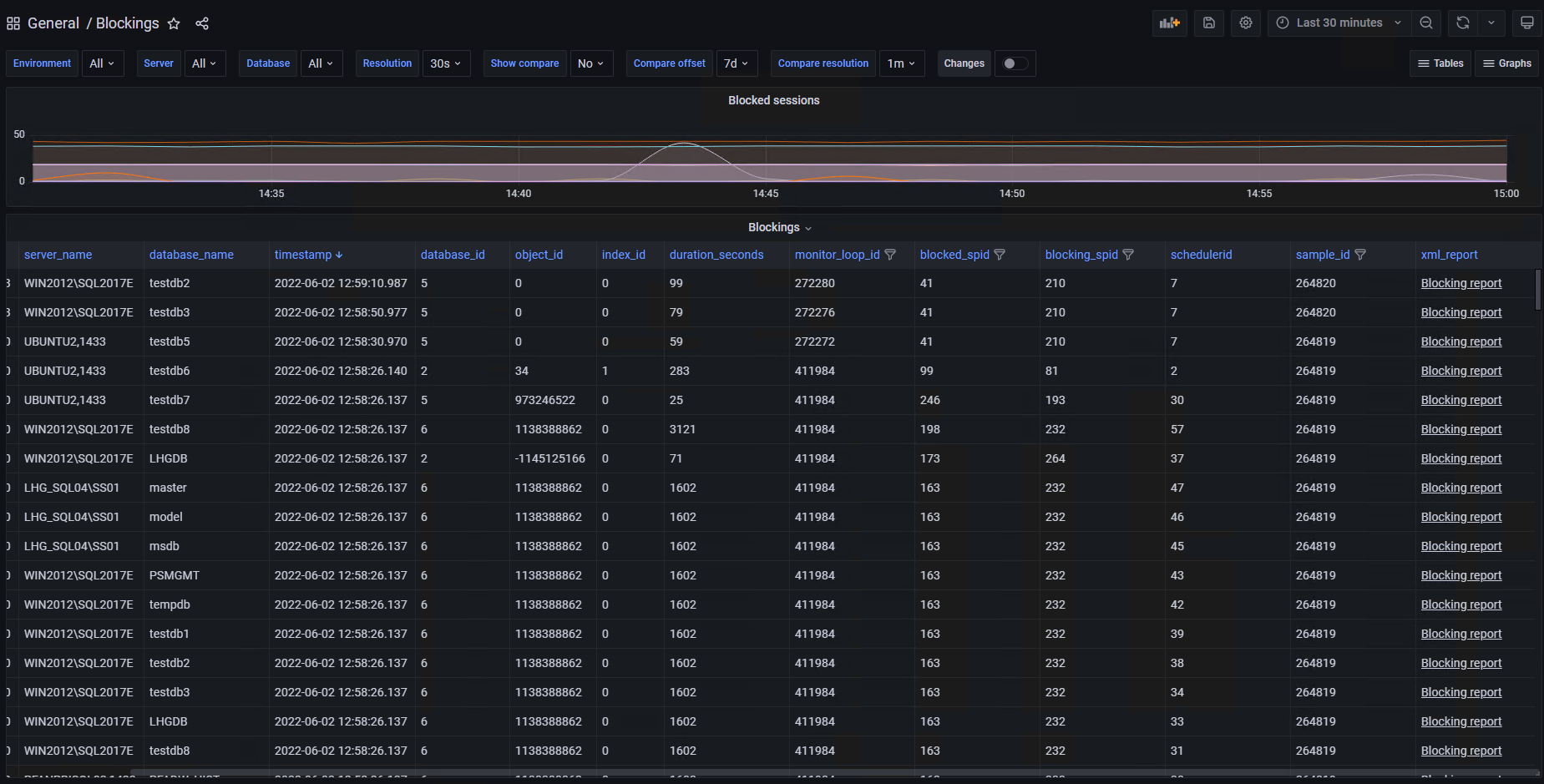This screenshot has width=1544, height=784.
Task: Open the Blockings panel title menu
Action: pos(778,226)
